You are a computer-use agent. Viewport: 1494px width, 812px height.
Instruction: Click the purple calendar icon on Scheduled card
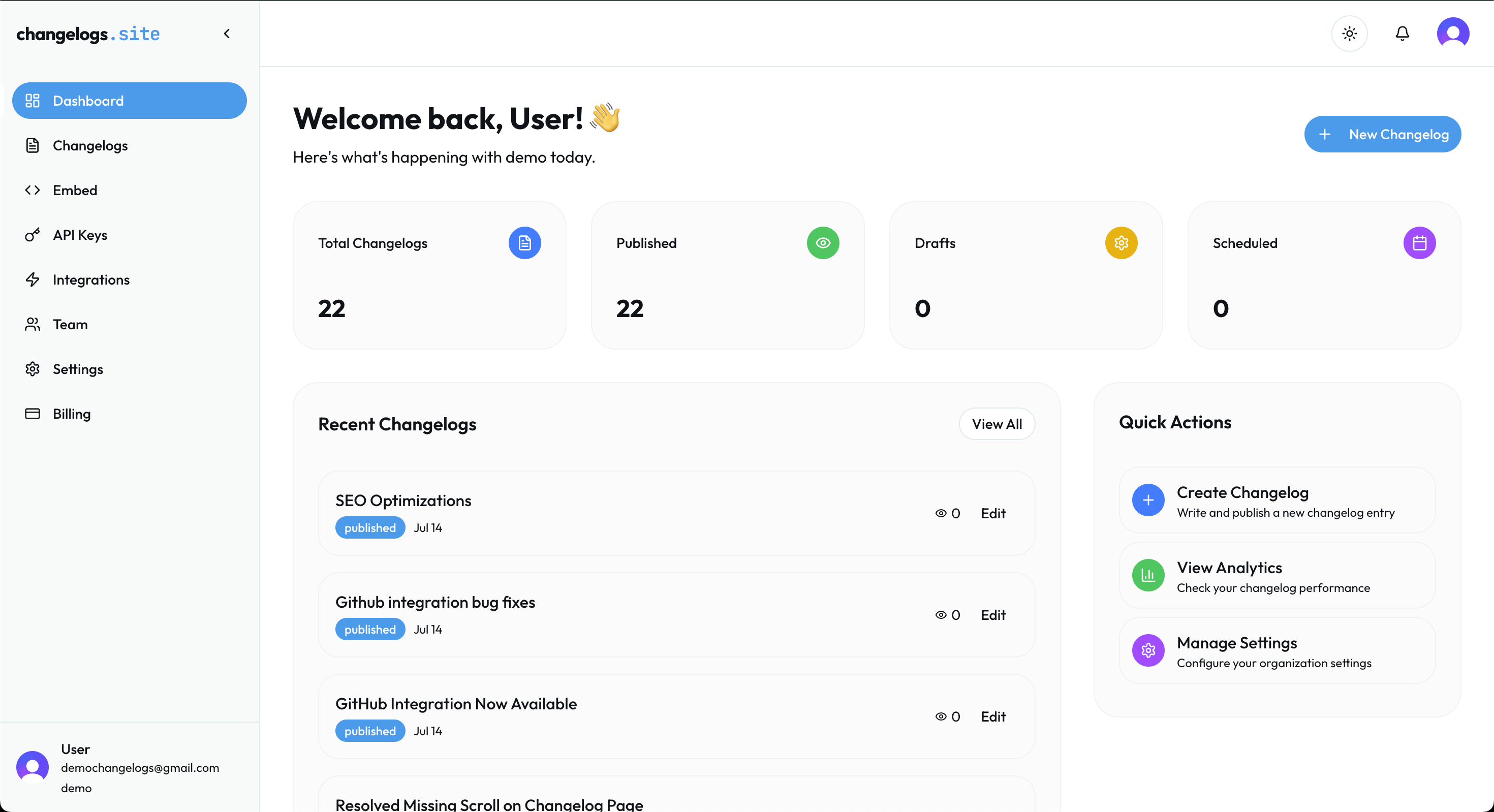1420,242
